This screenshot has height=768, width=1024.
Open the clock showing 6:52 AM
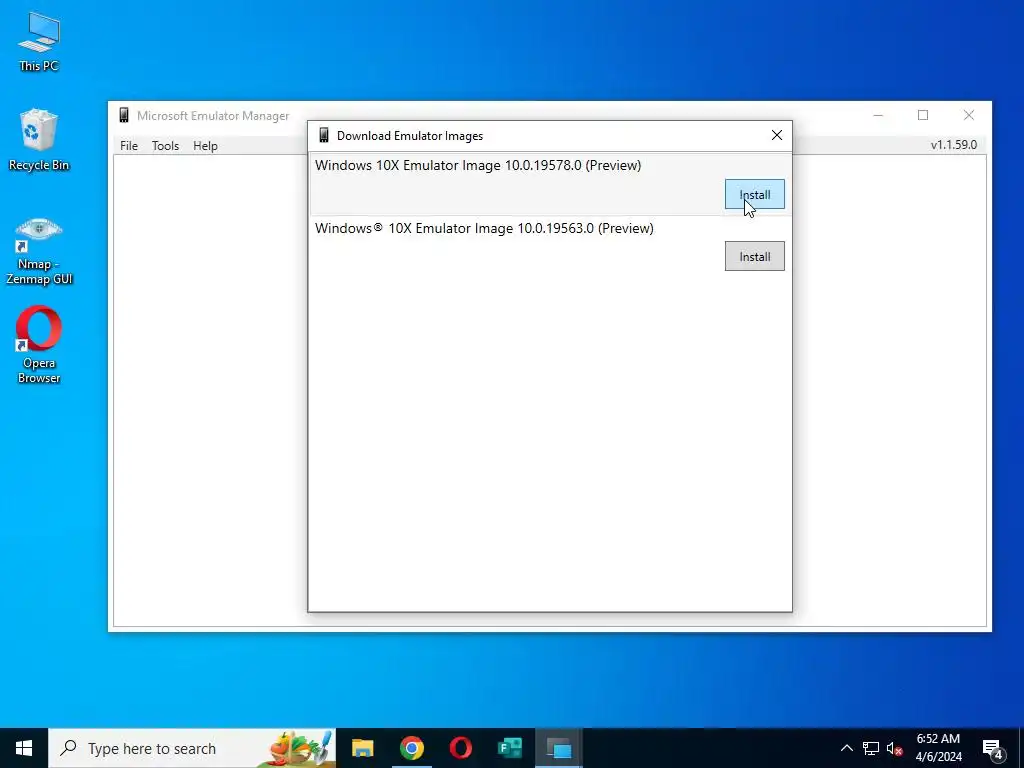(x=938, y=748)
